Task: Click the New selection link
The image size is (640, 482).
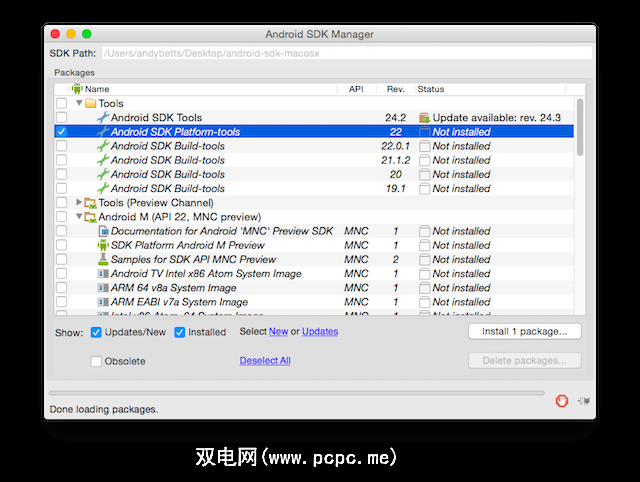Action: 278,332
